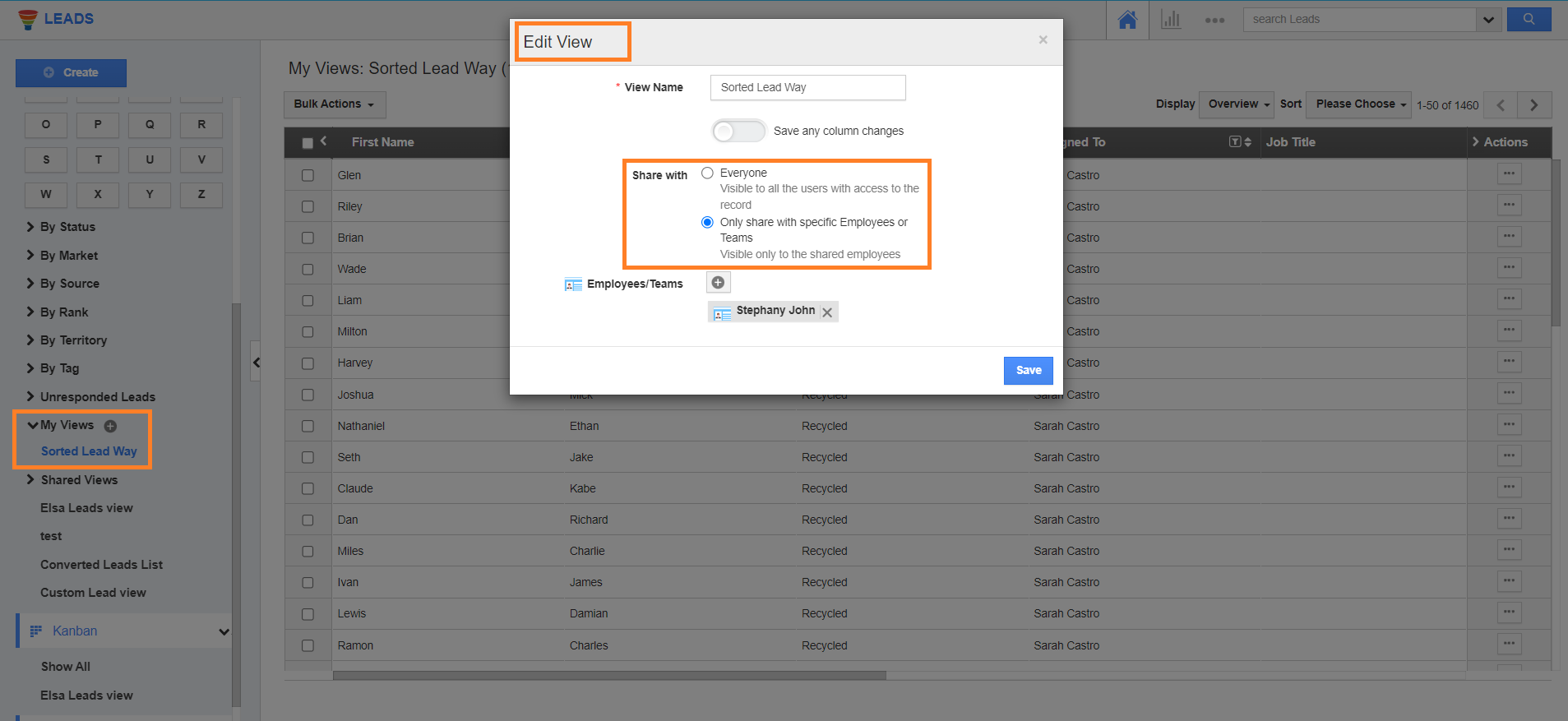Screen dimensions: 1568x721
Task: Click the Home icon in top bar
Action: click(x=1127, y=20)
